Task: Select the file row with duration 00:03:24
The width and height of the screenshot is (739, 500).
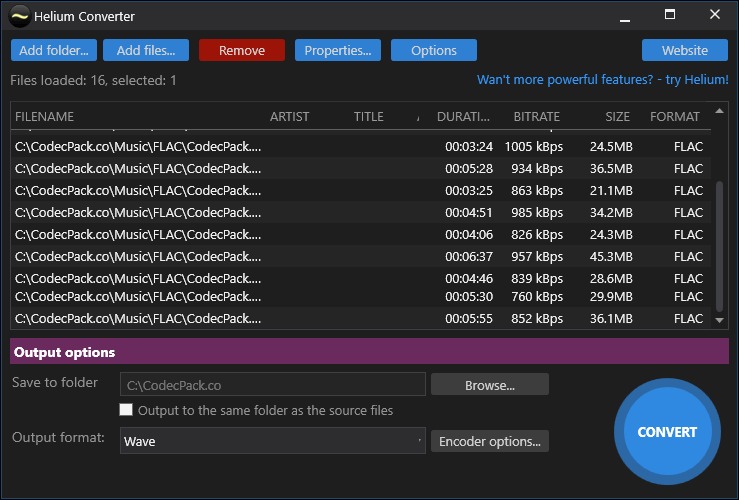Action: (361, 147)
